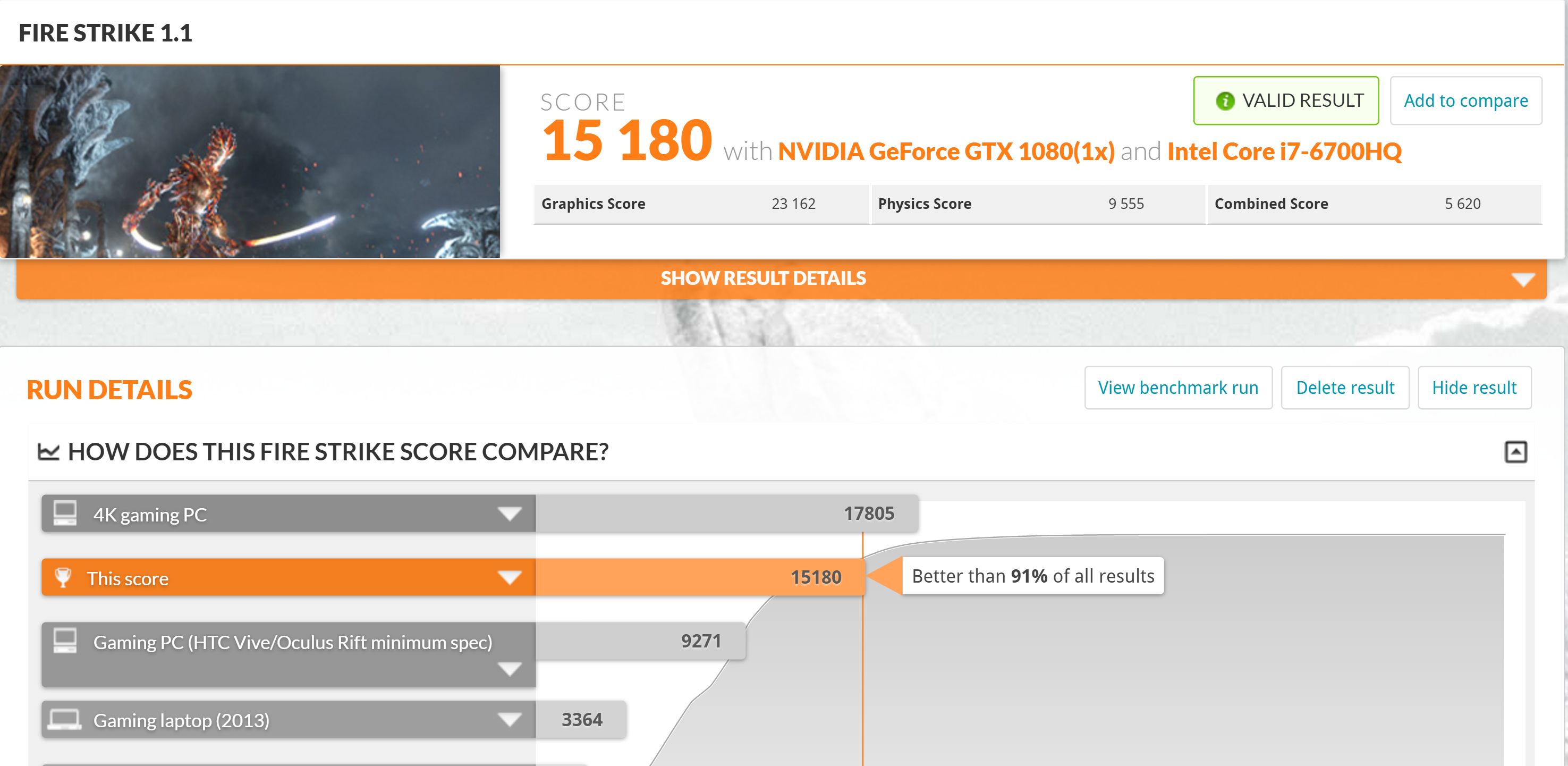Click the chart icon beside the compare heading
Screen dimensions: 1568x766
(x=49, y=452)
